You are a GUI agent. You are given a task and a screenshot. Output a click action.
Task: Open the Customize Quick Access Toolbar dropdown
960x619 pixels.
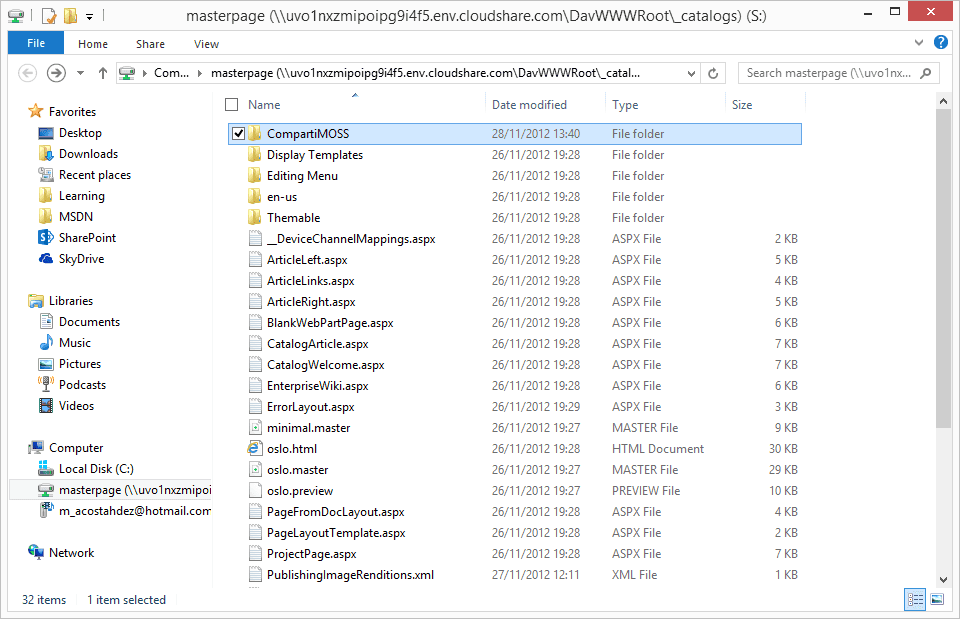tap(89, 17)
